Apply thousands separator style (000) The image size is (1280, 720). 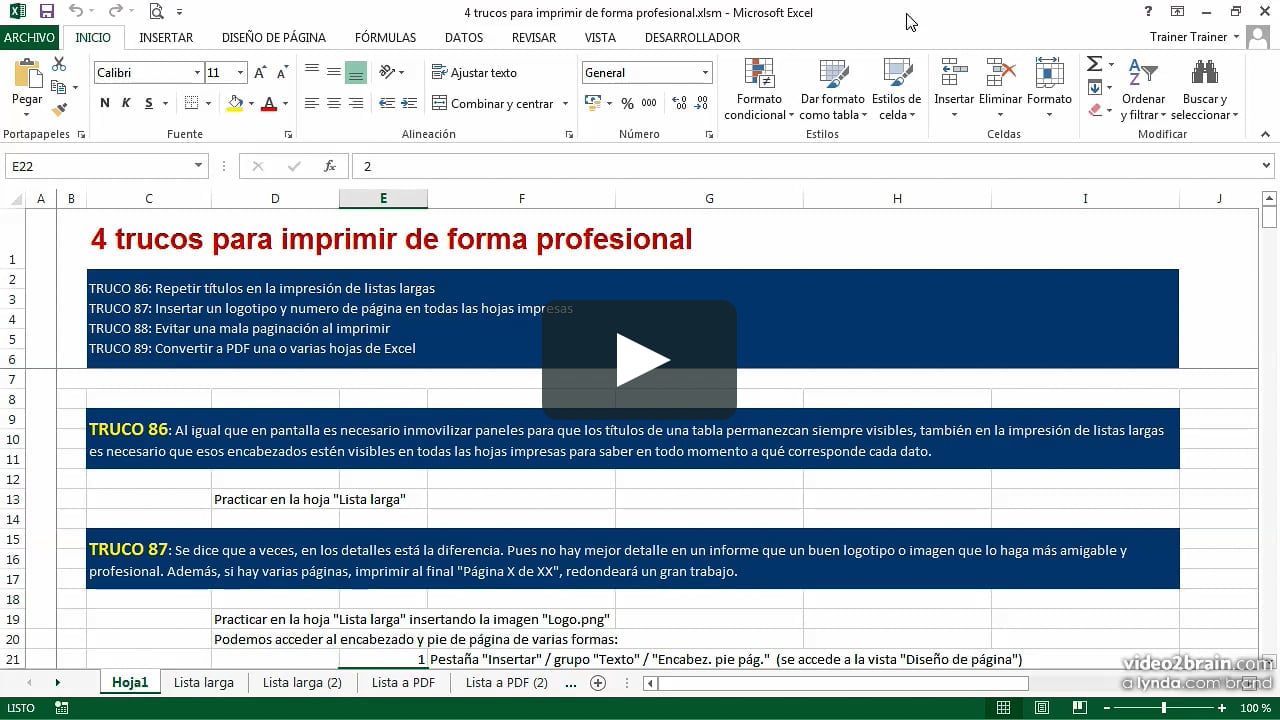pyautogui.click(x=650, y=103)
